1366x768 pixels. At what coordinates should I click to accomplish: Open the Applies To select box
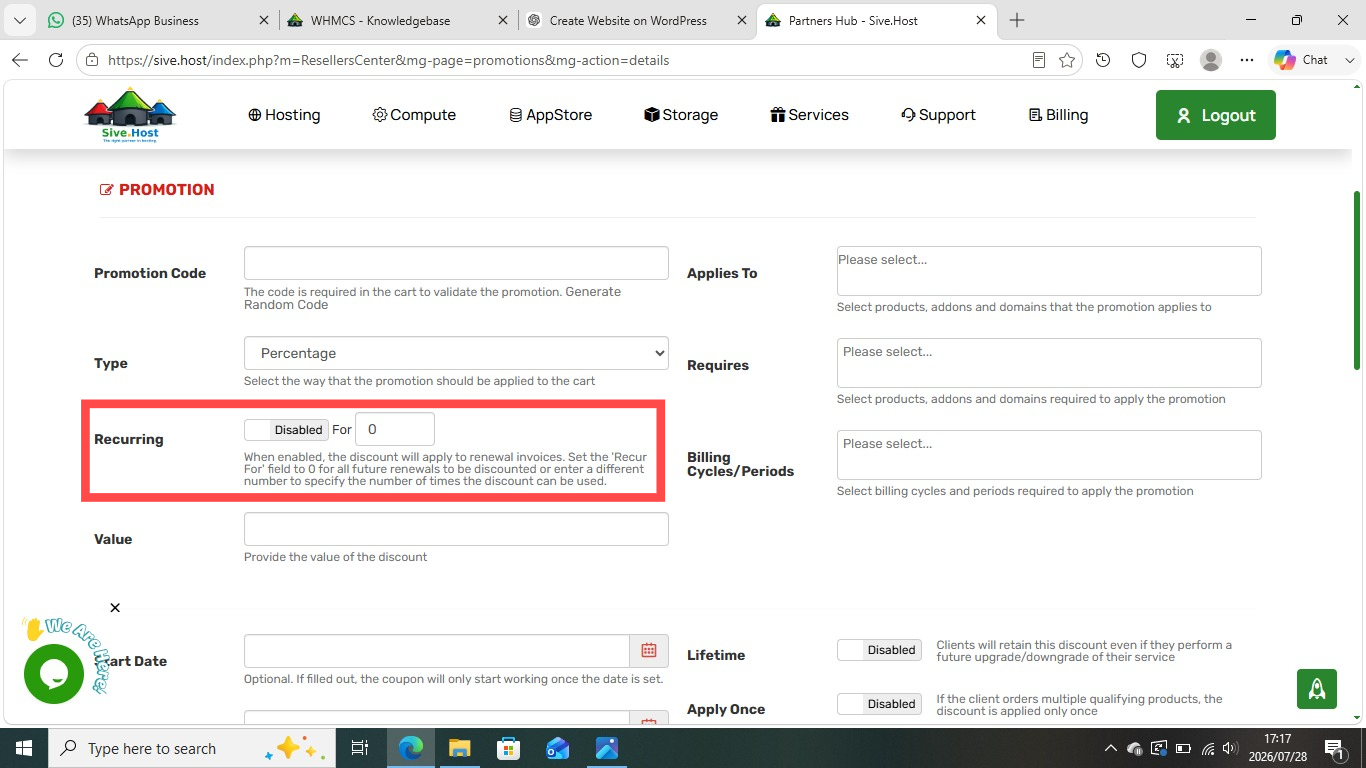[x=1049, y=271]
